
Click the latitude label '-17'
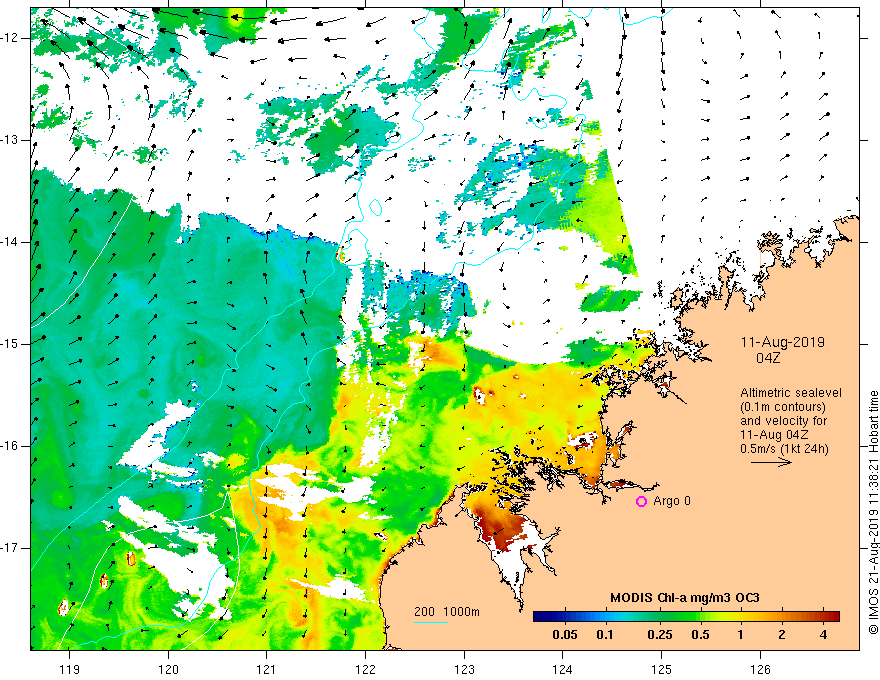[x=10, y=548]
